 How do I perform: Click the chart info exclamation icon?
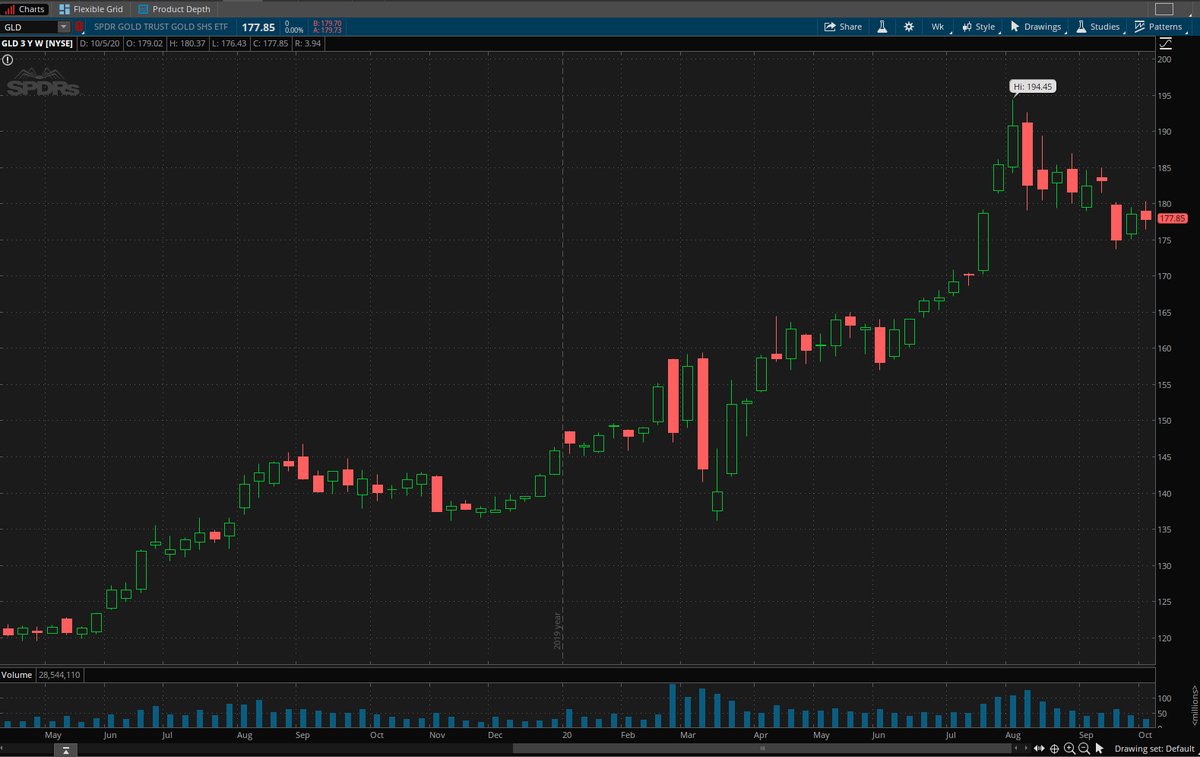point(7,60)
